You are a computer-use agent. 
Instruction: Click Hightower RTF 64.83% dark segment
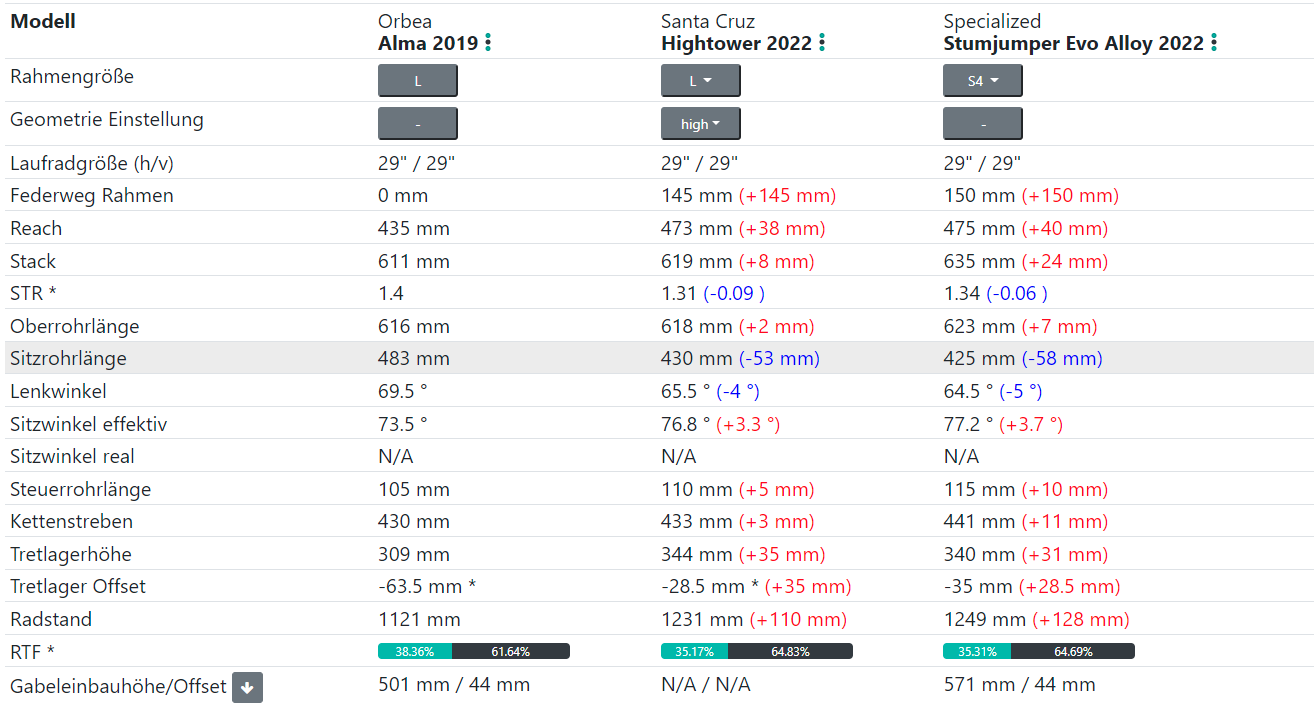[x=790, y=651]
